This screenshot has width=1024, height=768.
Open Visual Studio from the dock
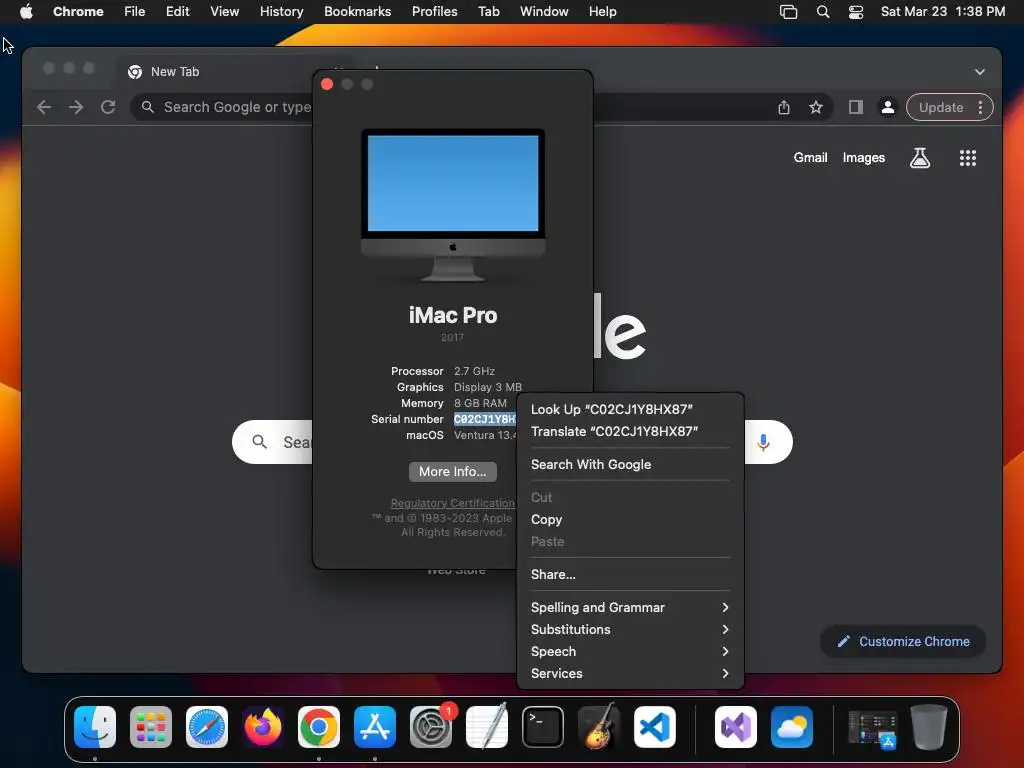736,727
